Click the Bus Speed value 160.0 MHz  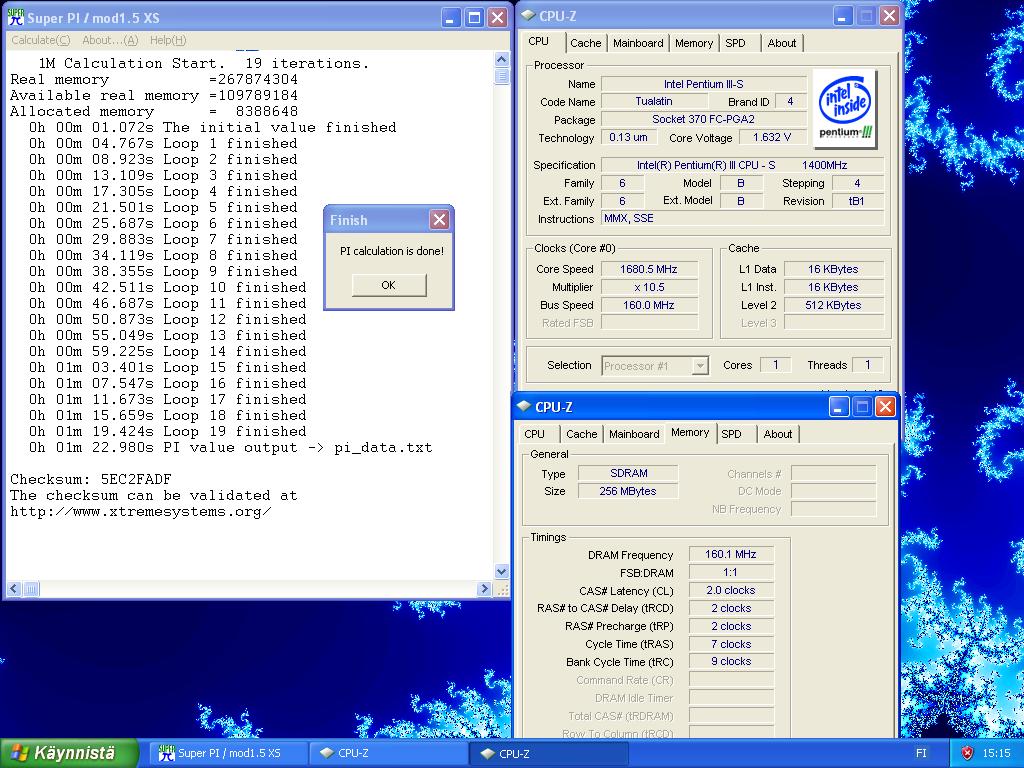pyautogui.click(x=649, y=305)
